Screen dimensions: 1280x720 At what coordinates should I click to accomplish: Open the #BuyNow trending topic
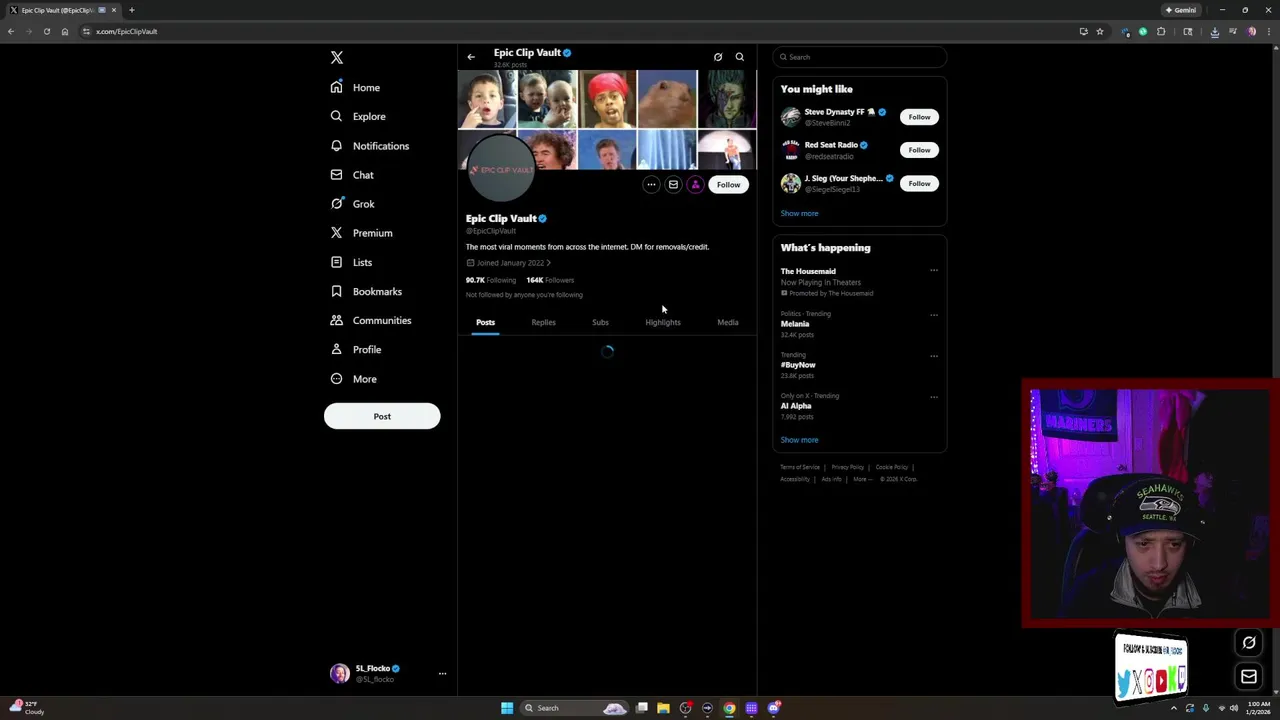[x=798, y=365]
